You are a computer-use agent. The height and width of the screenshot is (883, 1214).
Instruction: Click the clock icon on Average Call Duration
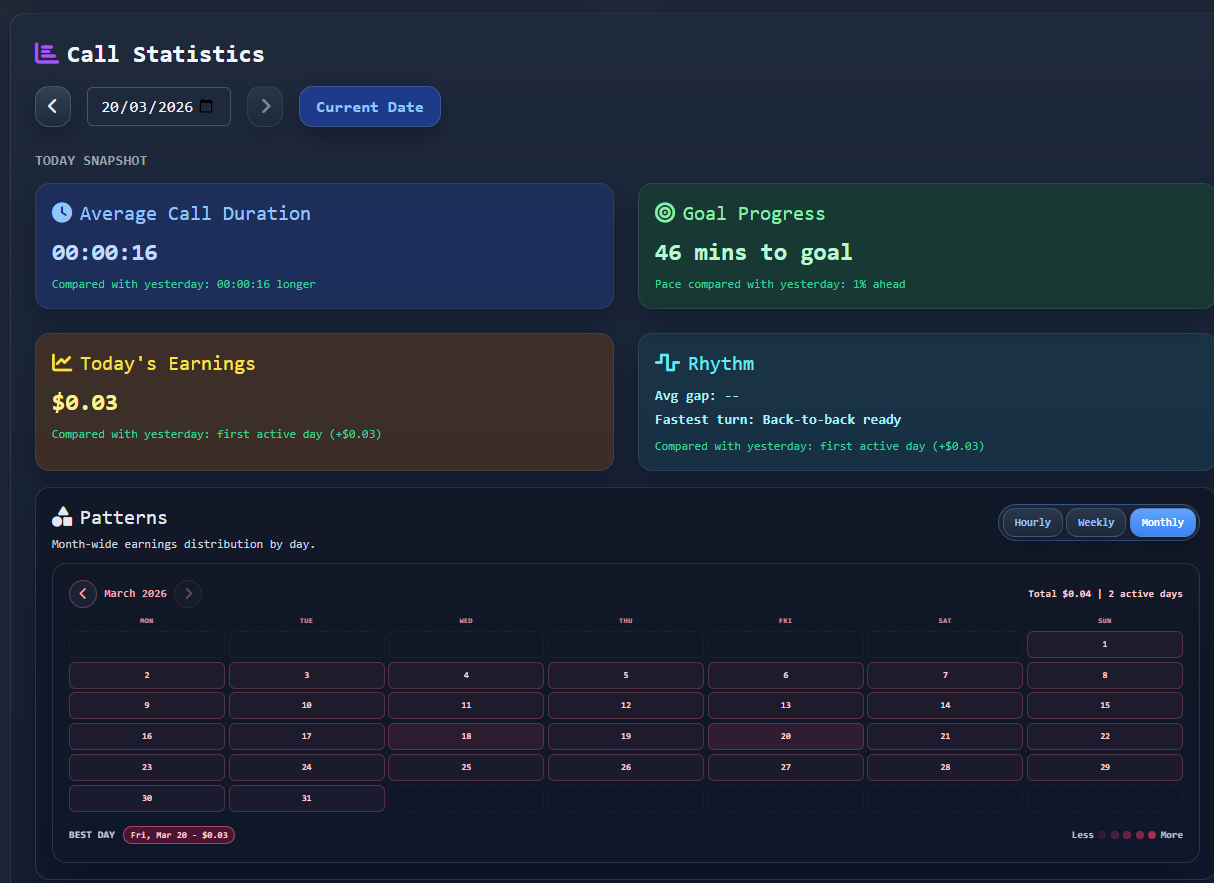click(x=62, y=212)
